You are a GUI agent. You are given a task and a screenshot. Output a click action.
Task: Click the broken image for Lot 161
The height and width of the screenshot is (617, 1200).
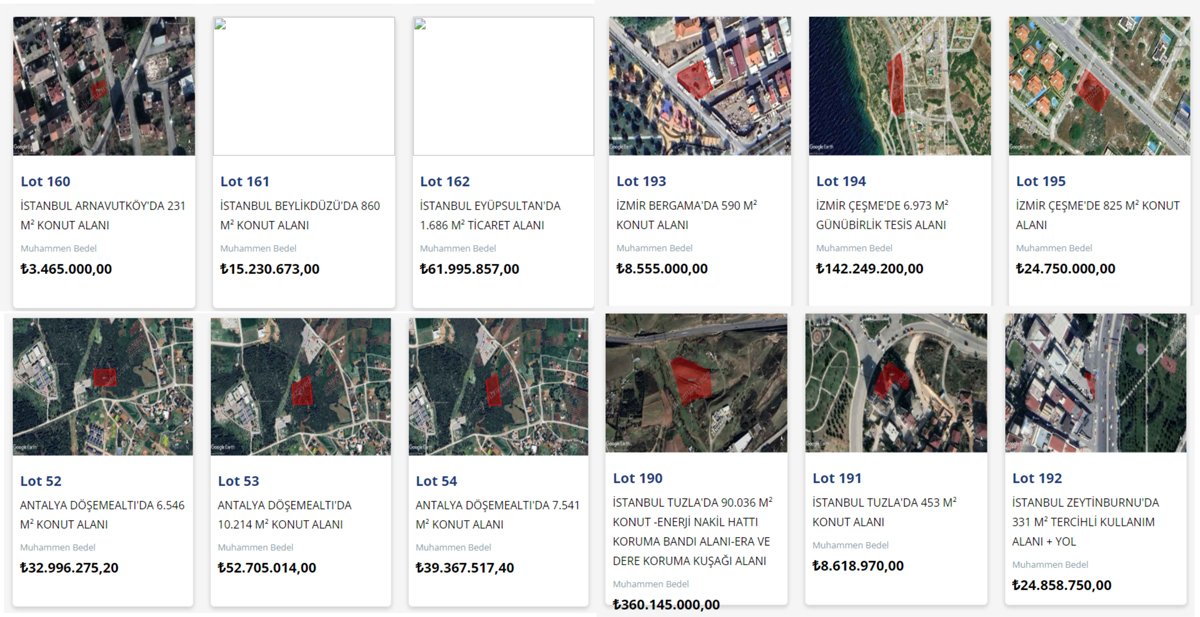tap(304, 86)
